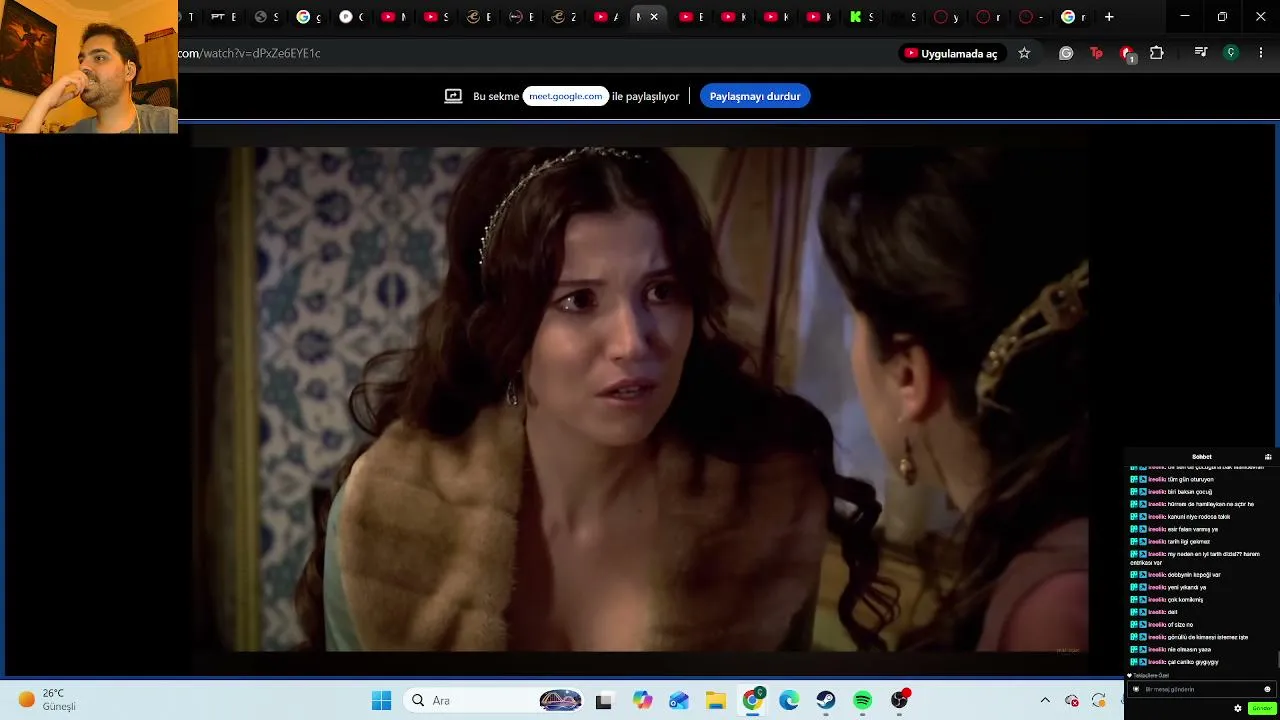Open Steam from the taskbar
The image size is (1280, 720).
click(x=826, y=701)
